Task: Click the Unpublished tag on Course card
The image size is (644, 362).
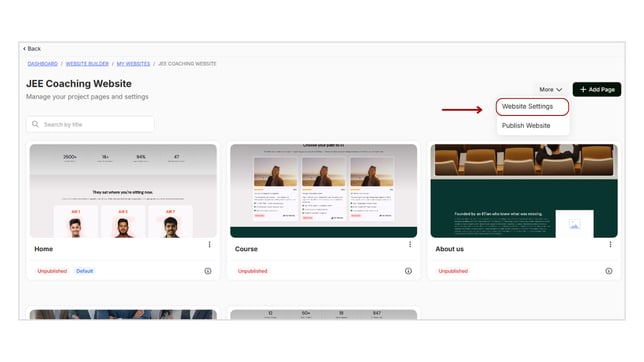Action: pyautogui.click(x=253, y=271)
